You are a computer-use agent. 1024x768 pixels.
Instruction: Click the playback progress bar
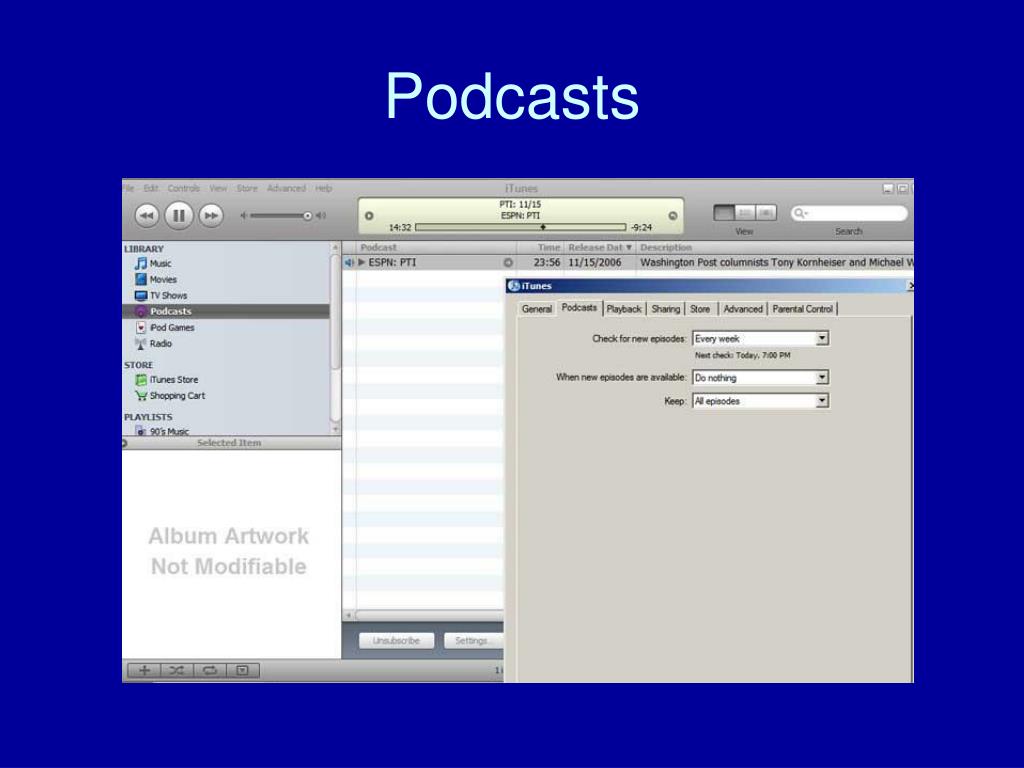point(520,227)
